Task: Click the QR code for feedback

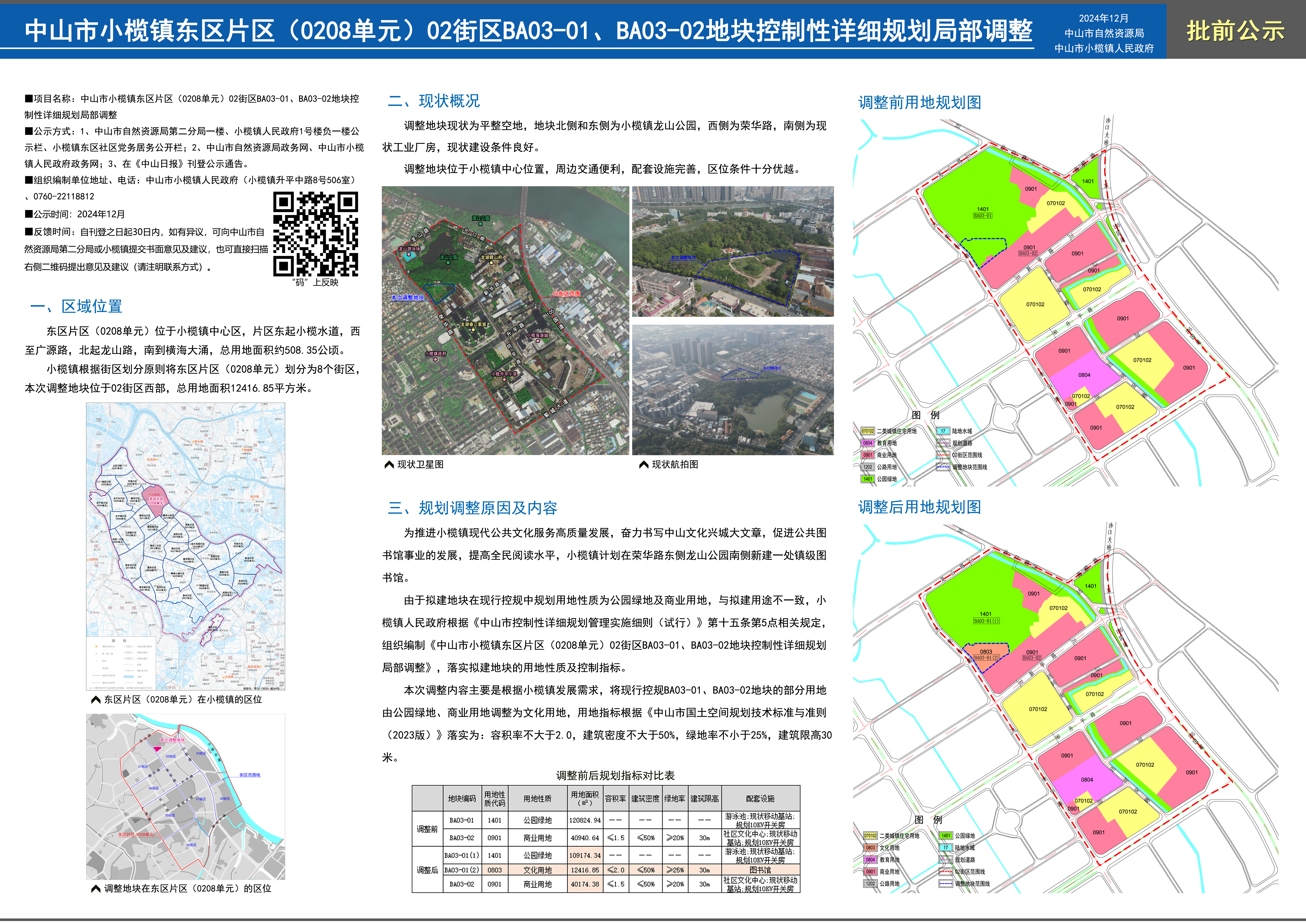Action: pos(316,234)
